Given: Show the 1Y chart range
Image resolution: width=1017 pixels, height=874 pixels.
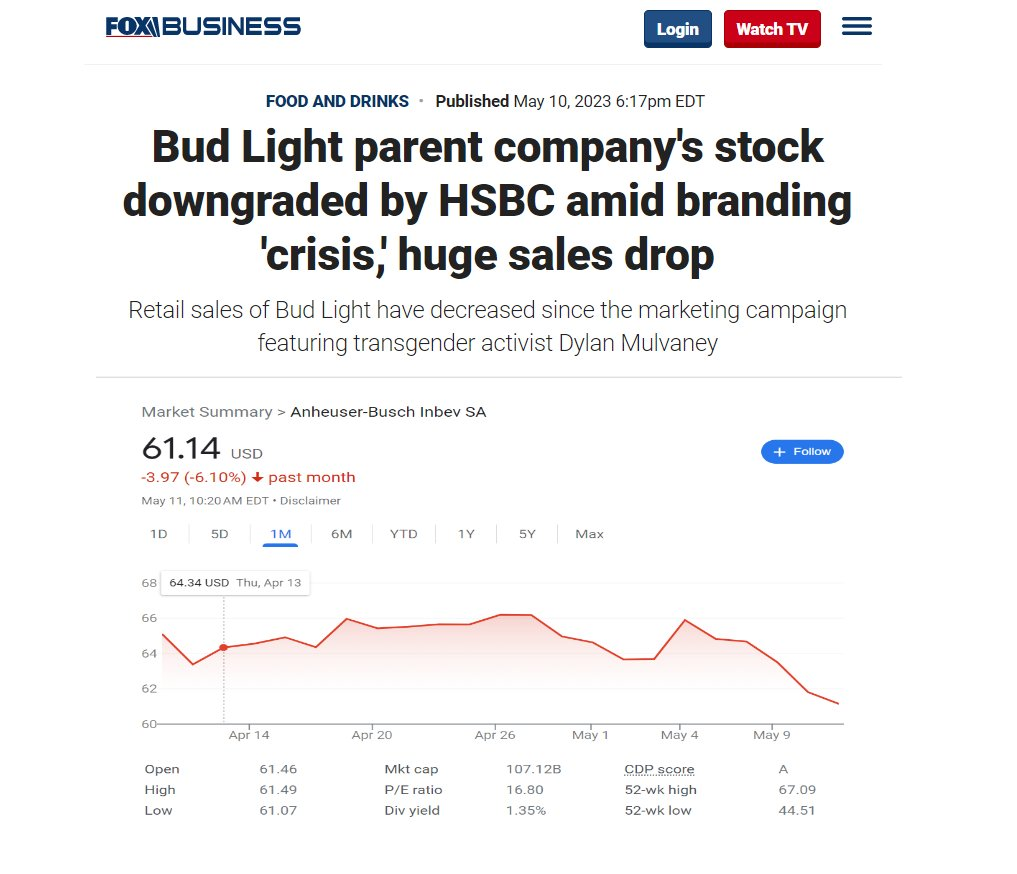Looking at the screenshot, I should 466,534.
